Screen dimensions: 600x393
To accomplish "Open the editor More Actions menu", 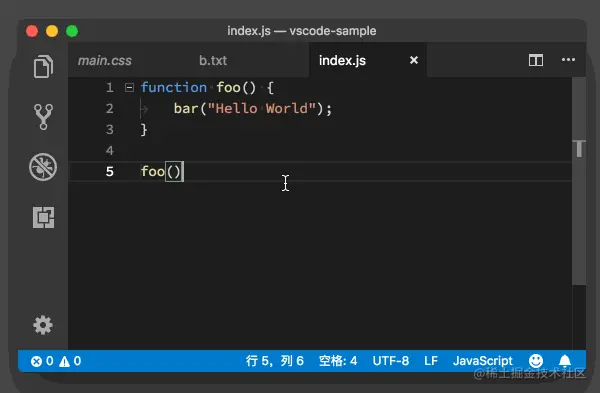I will coord(568,60).
